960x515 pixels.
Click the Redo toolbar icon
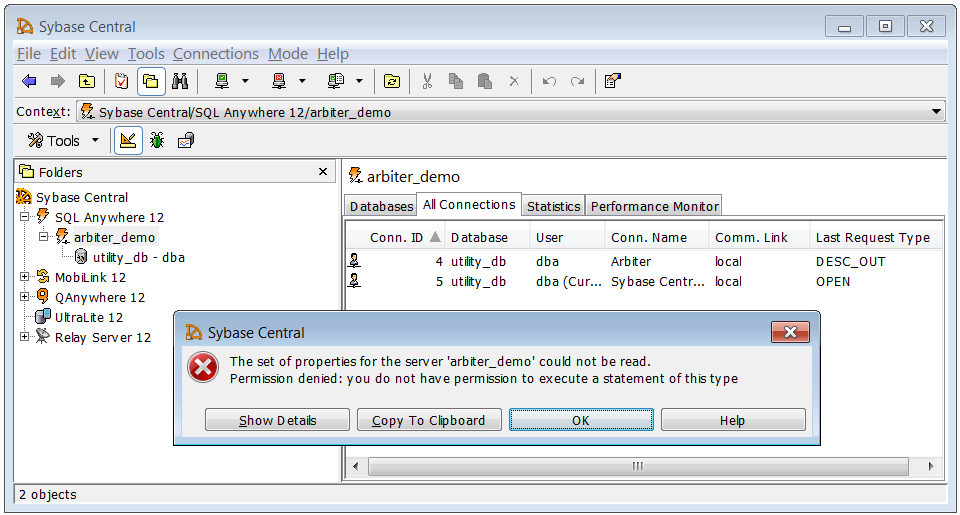pyautogui.click(x=577, y=81)
